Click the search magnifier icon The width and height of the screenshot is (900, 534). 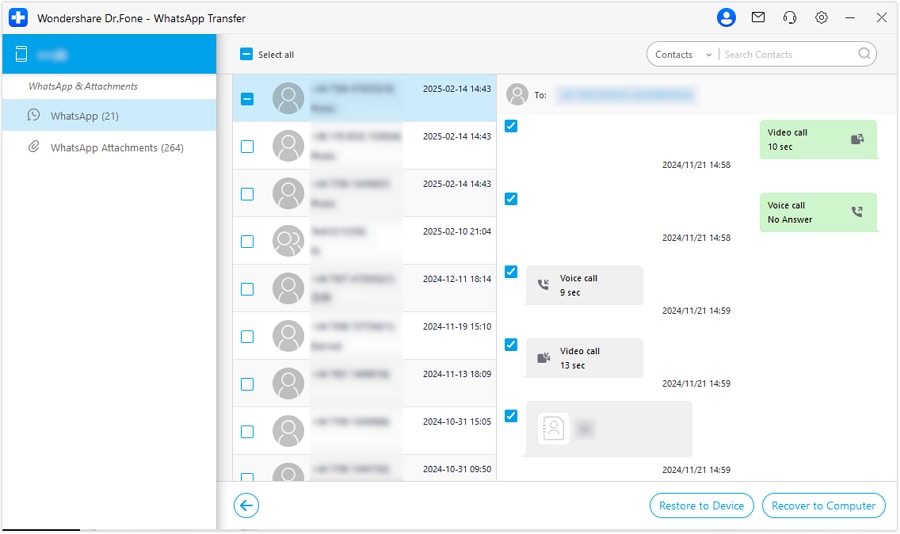pyautogui.click(x=864, y=54)
